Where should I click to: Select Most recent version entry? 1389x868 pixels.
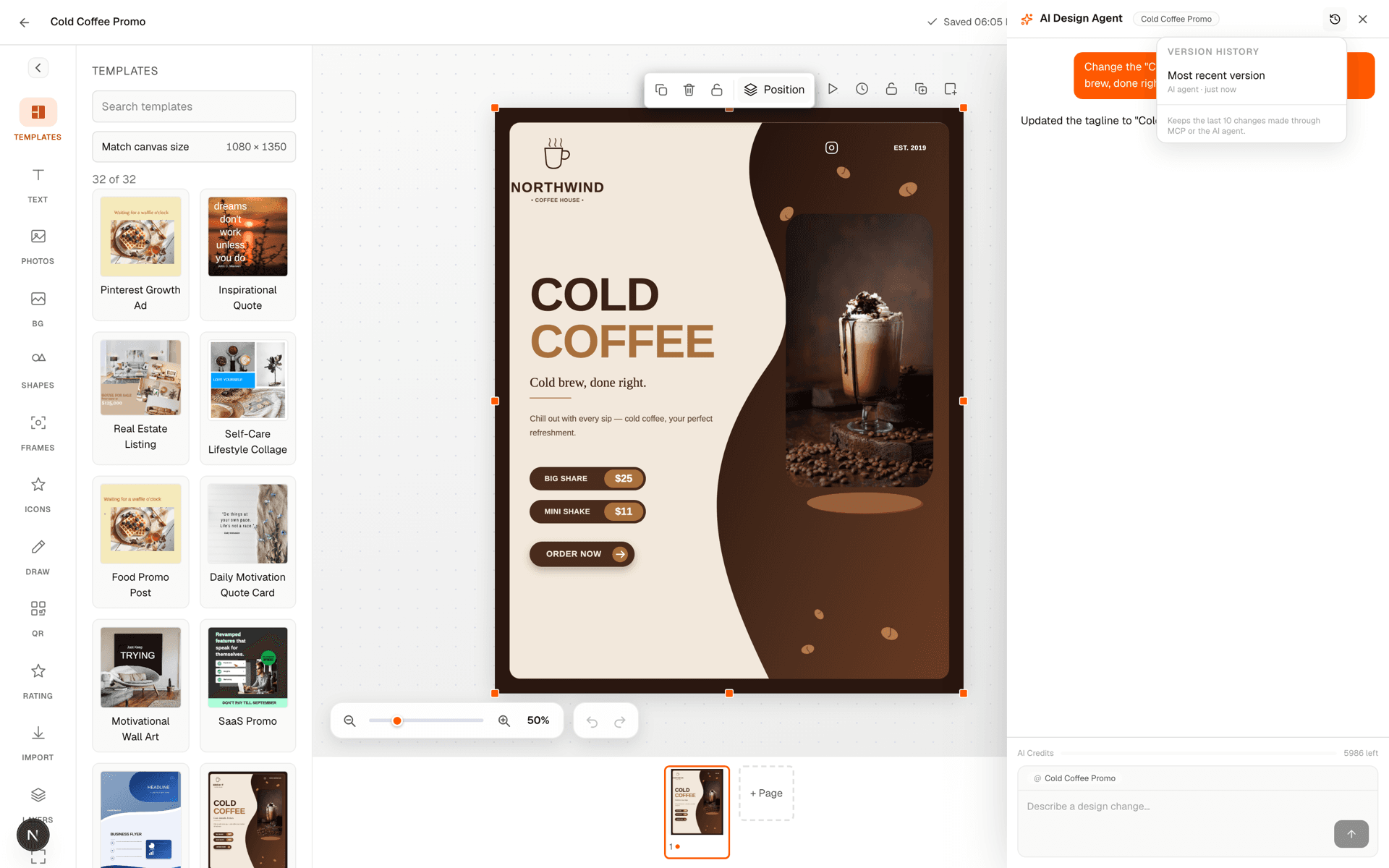(x=1251, y=82)
